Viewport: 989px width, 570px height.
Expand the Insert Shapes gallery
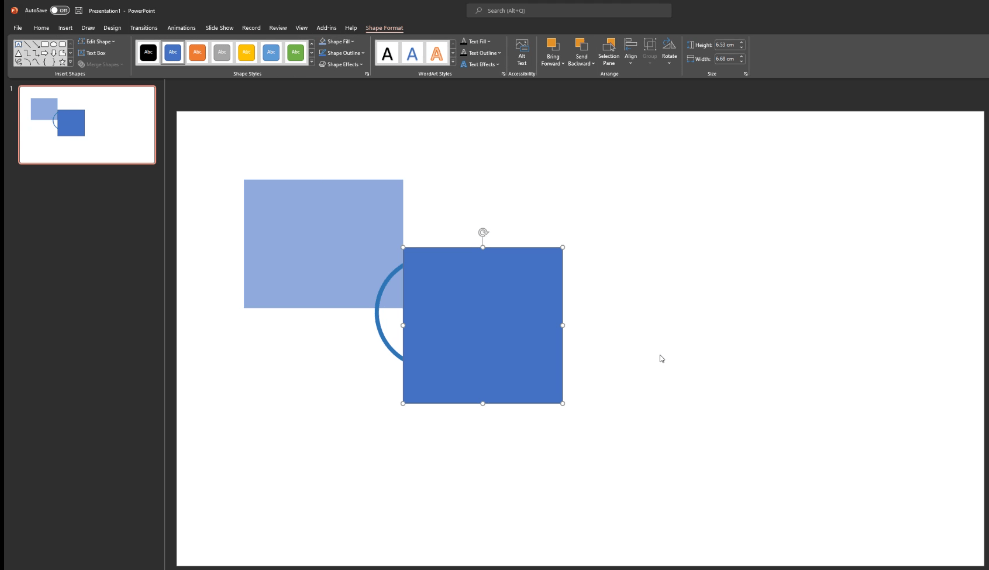coord(71,62)
